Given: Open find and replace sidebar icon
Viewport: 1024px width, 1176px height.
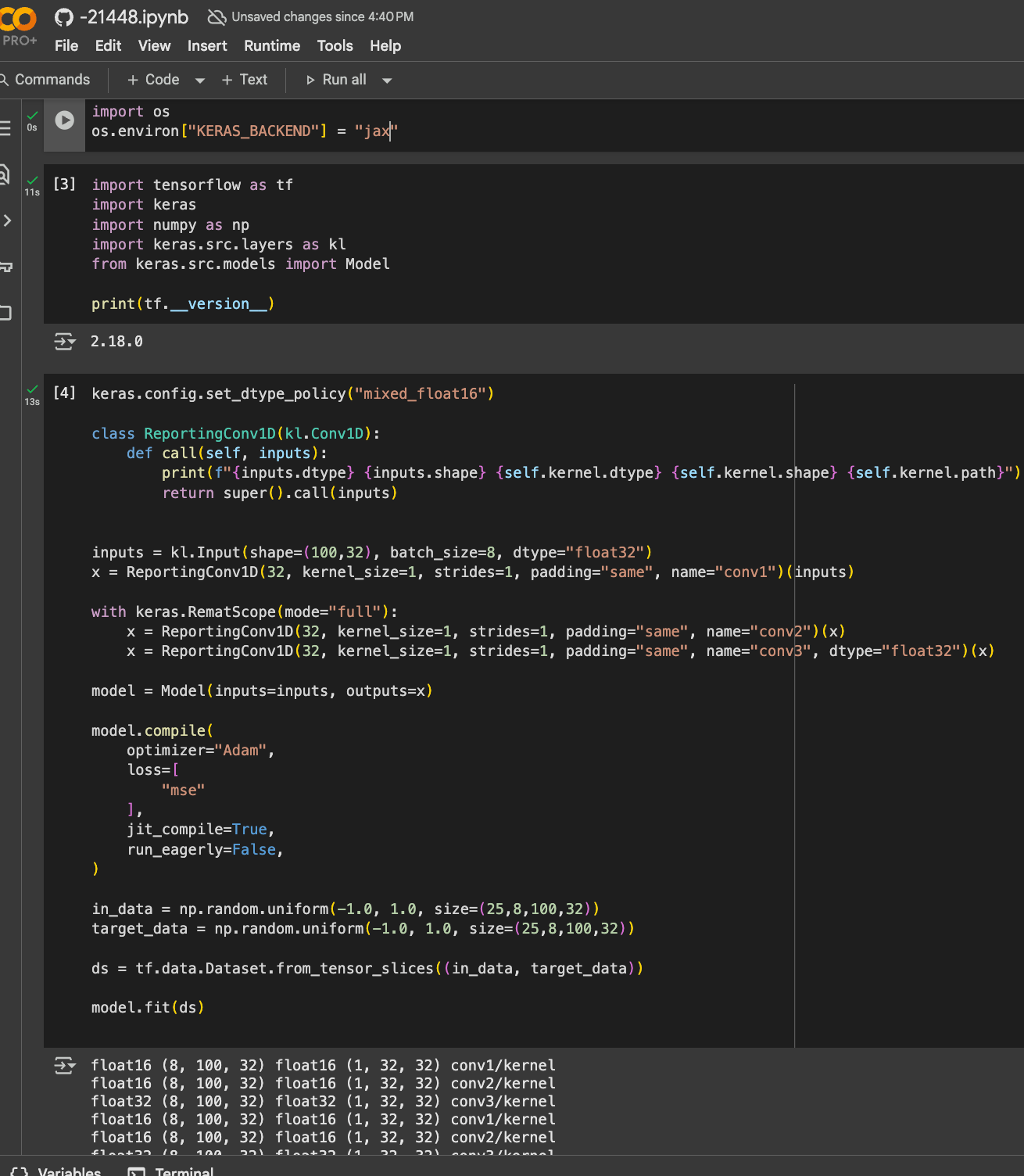Looking at the screenshot, I should point(5,174).
